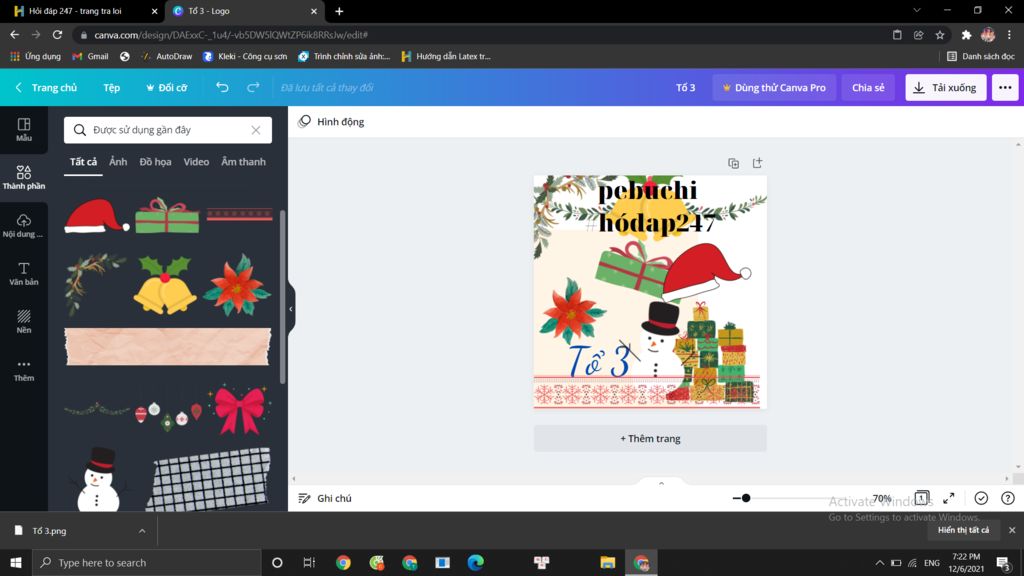1024x576 pixels.
Task: Click the design title Tổ 3
Action: coord(685,88)
